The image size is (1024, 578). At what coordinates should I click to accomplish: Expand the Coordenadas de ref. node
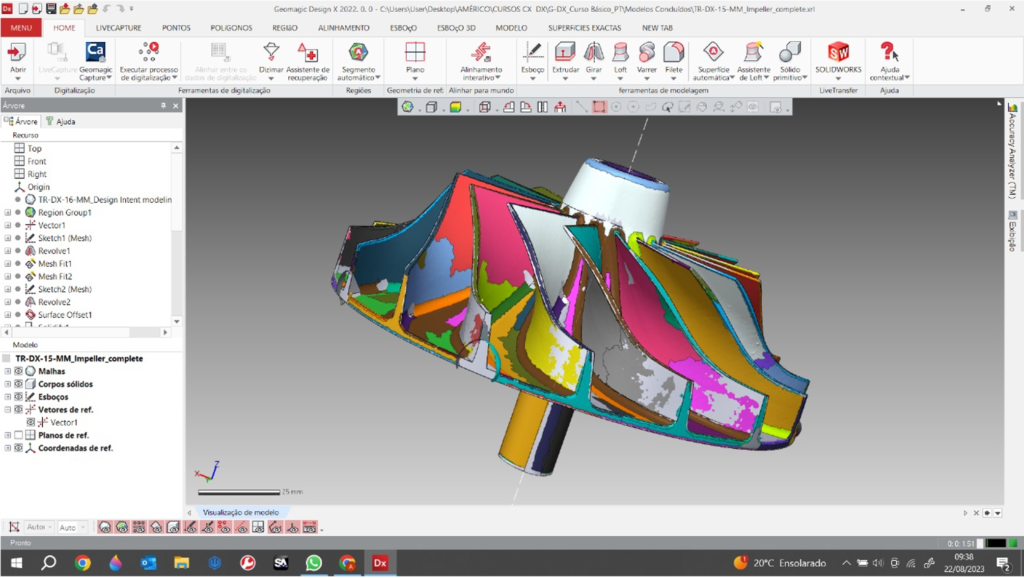(x=8, y=449)
